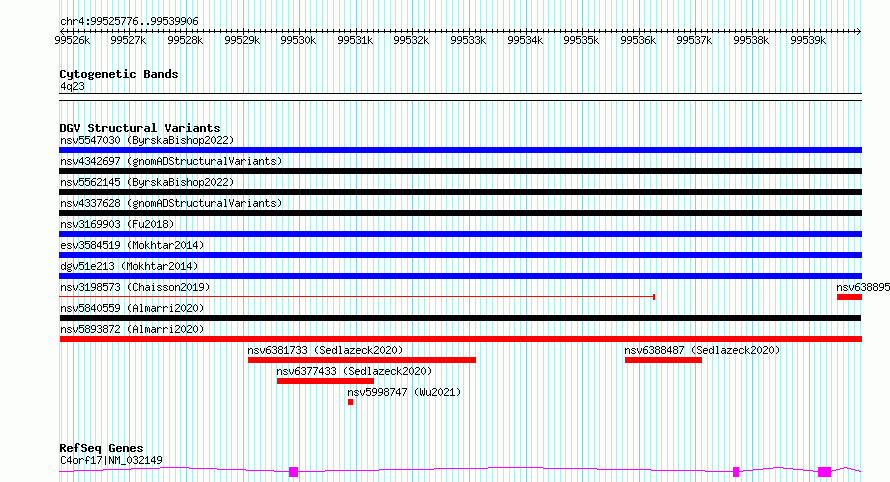The height and width of the screenshot is (482, 890).
Task: Open the esv3584519 (Mokhtar2014) variant
Action: tap(132, 245)
